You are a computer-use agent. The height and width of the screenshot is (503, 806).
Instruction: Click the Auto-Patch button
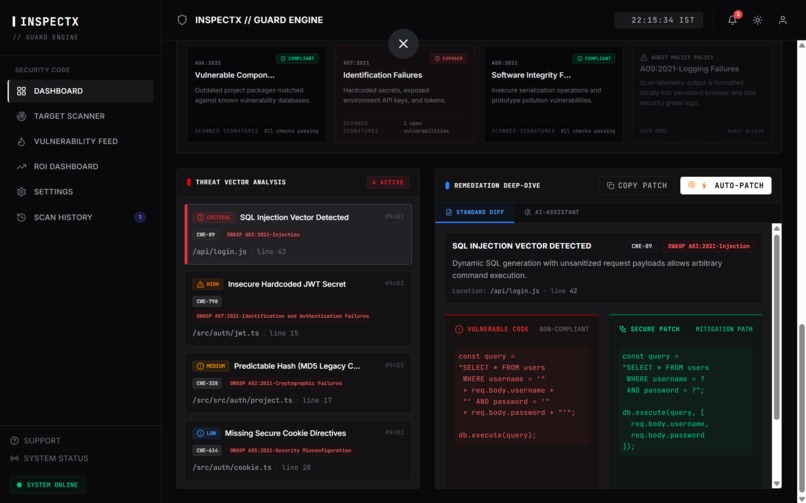click(x=725, y=185)
